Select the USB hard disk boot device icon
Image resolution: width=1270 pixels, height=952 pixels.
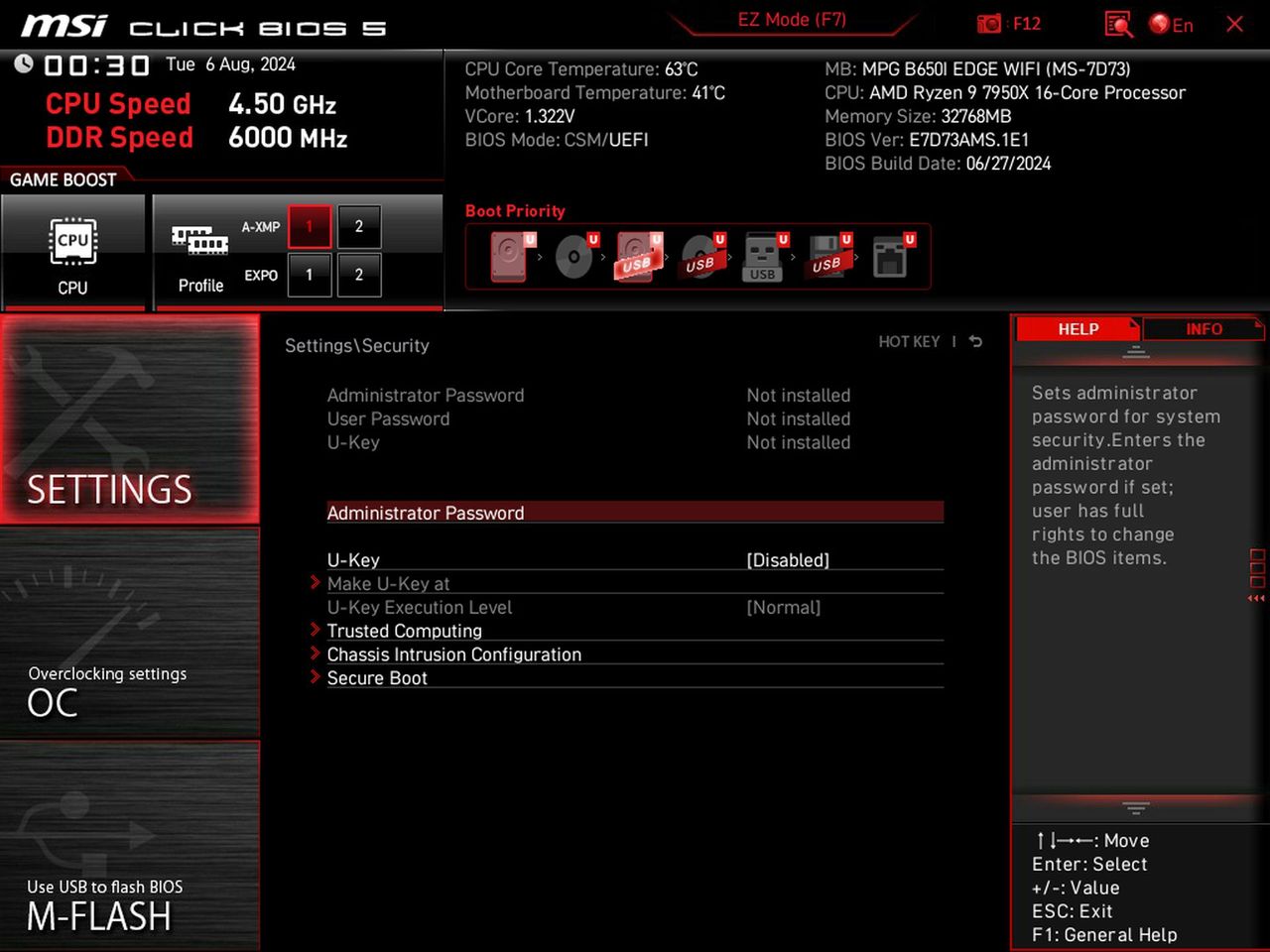[638, 256]
